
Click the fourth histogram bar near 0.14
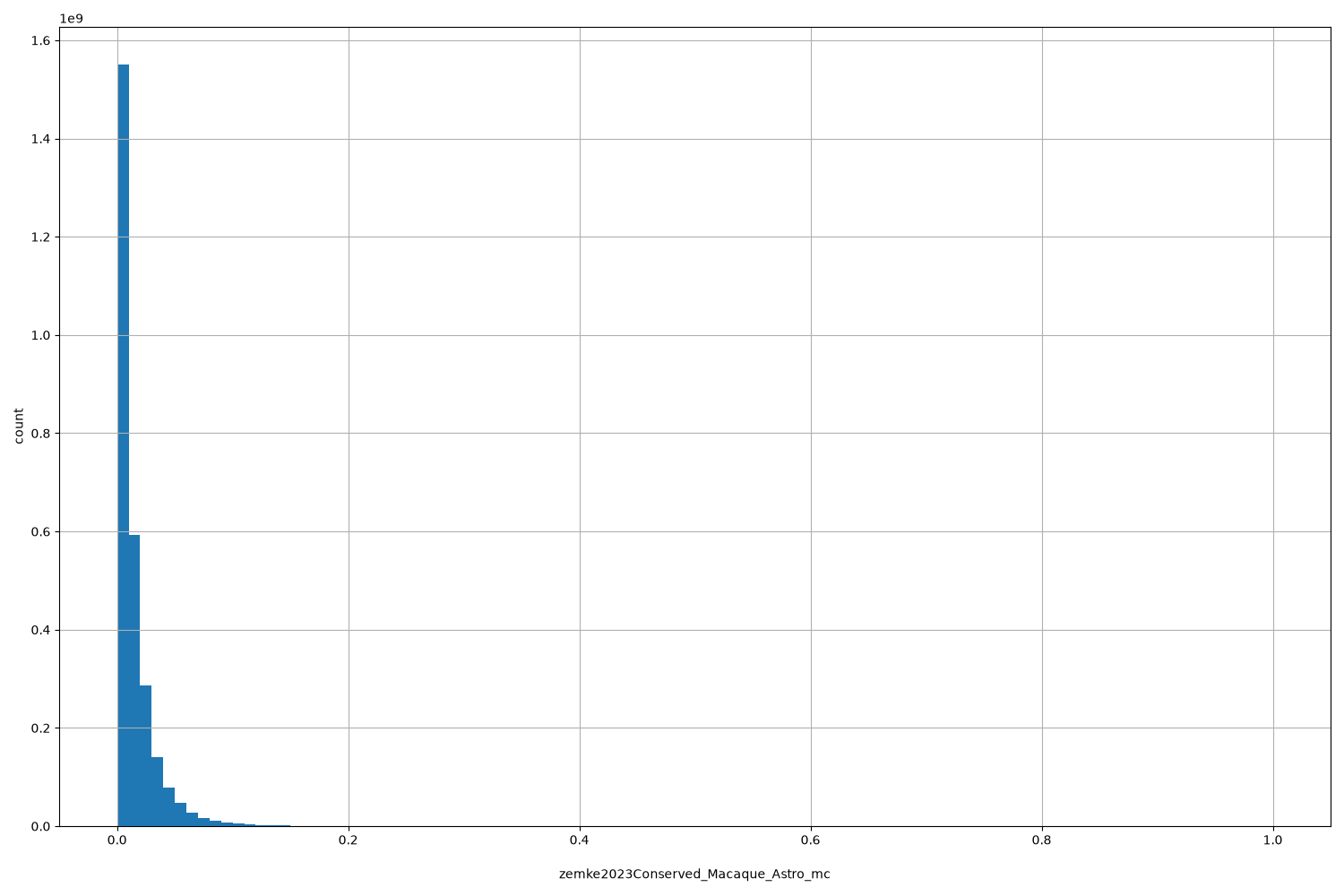[x=158, y=791]
